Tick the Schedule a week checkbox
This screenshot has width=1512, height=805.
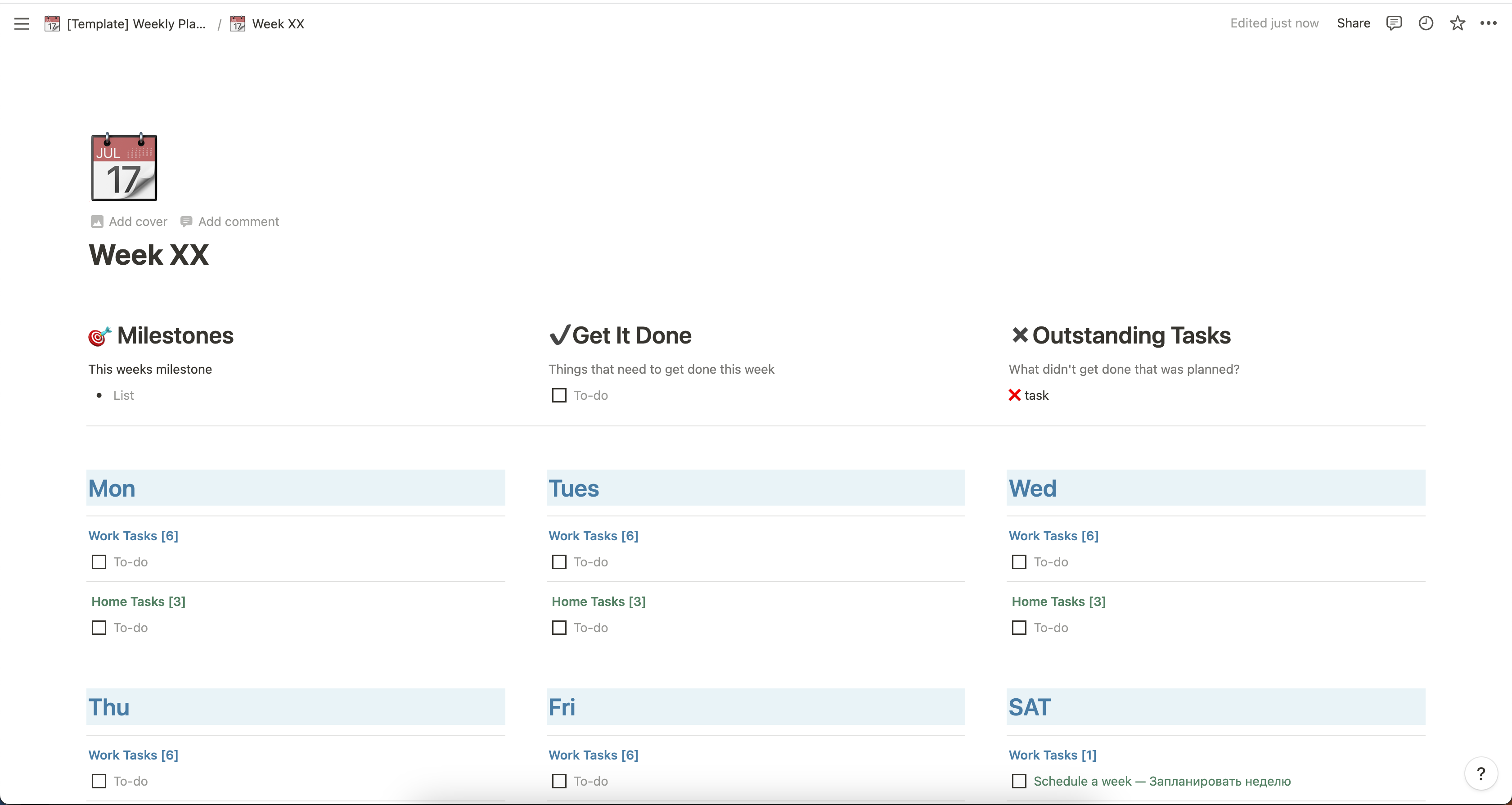point(1020,781)
